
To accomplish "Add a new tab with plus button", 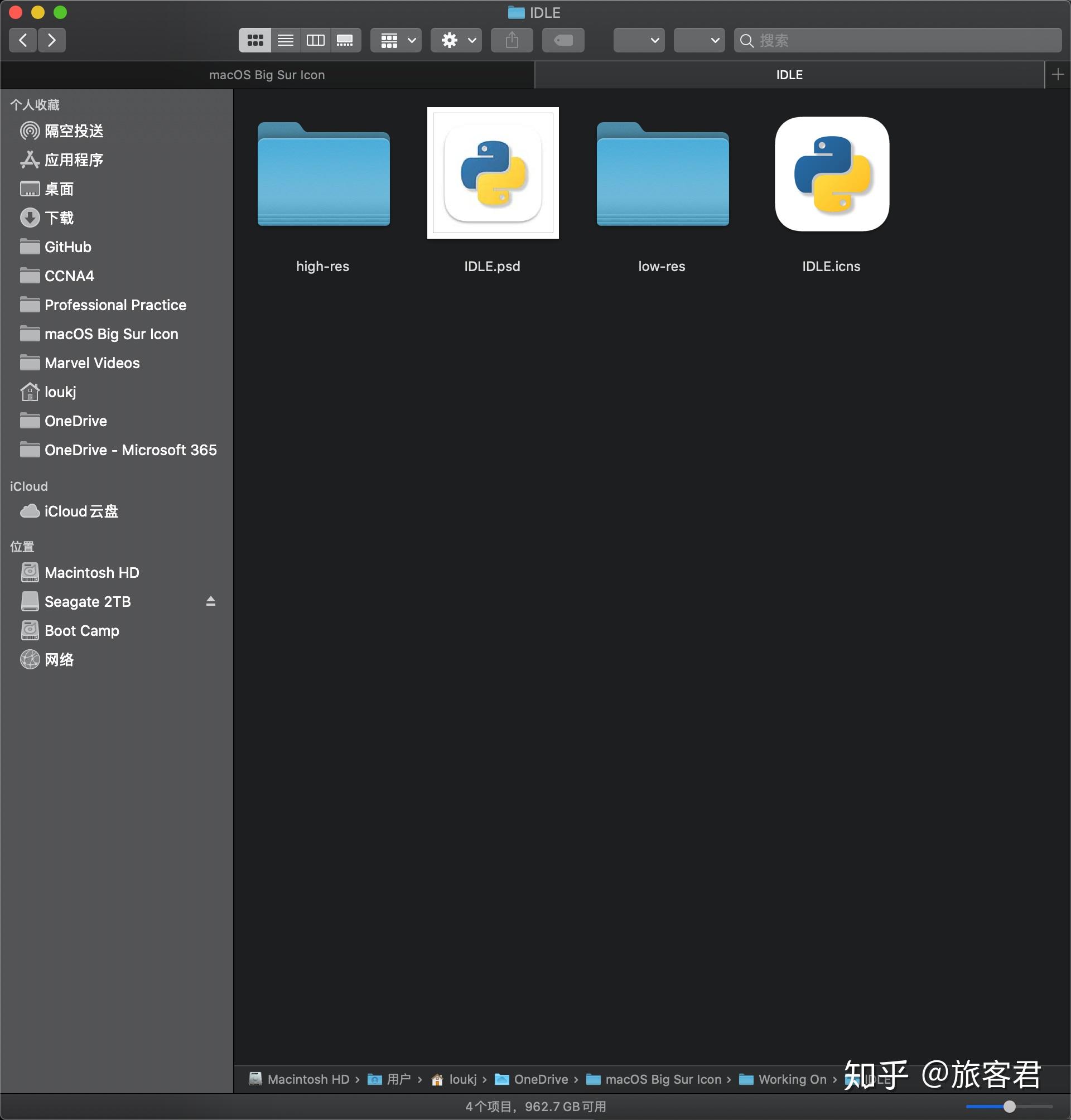I will [x=1058, y=75].
